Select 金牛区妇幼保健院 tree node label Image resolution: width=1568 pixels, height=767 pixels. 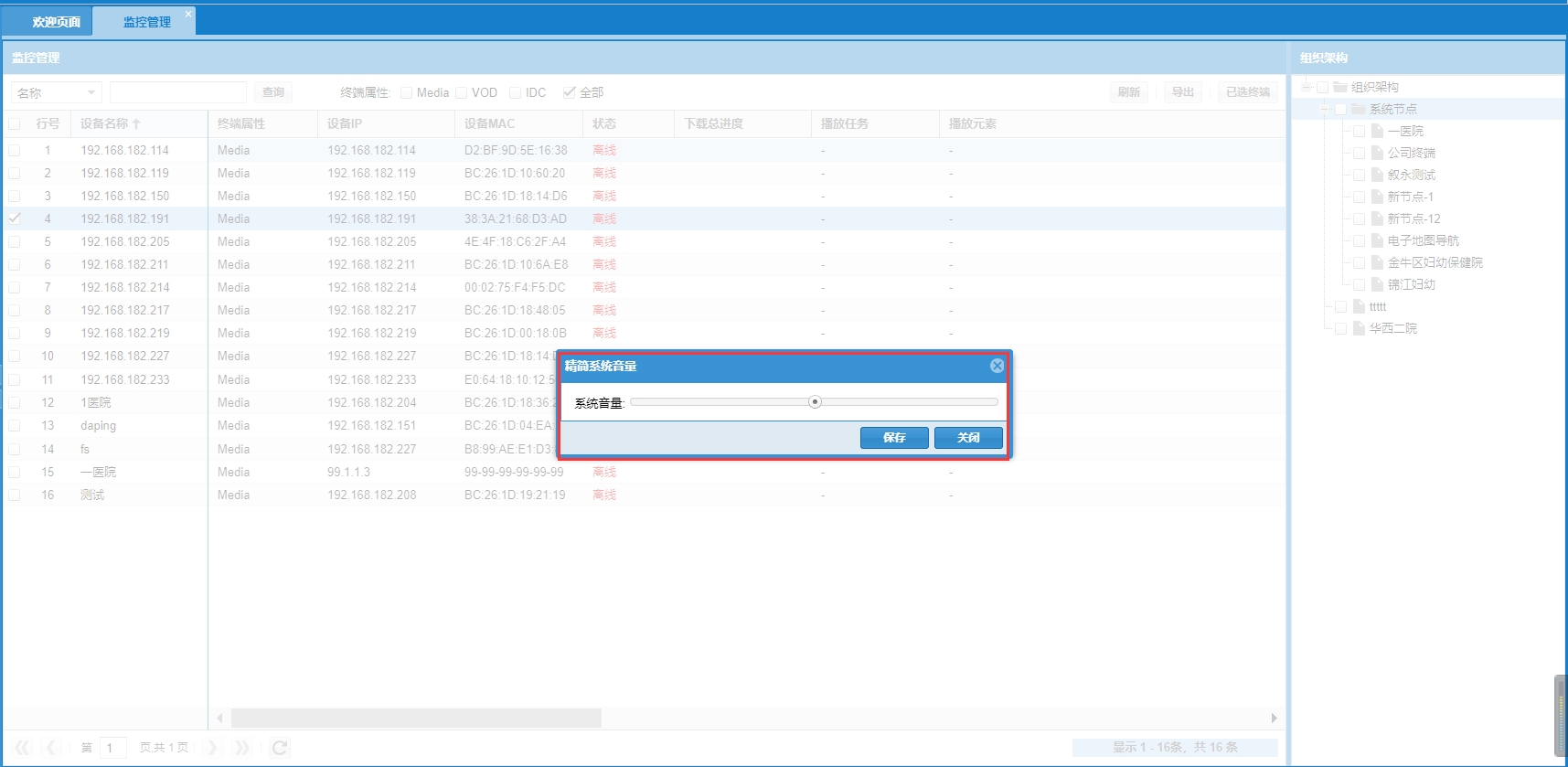(x=1435, y=262)
